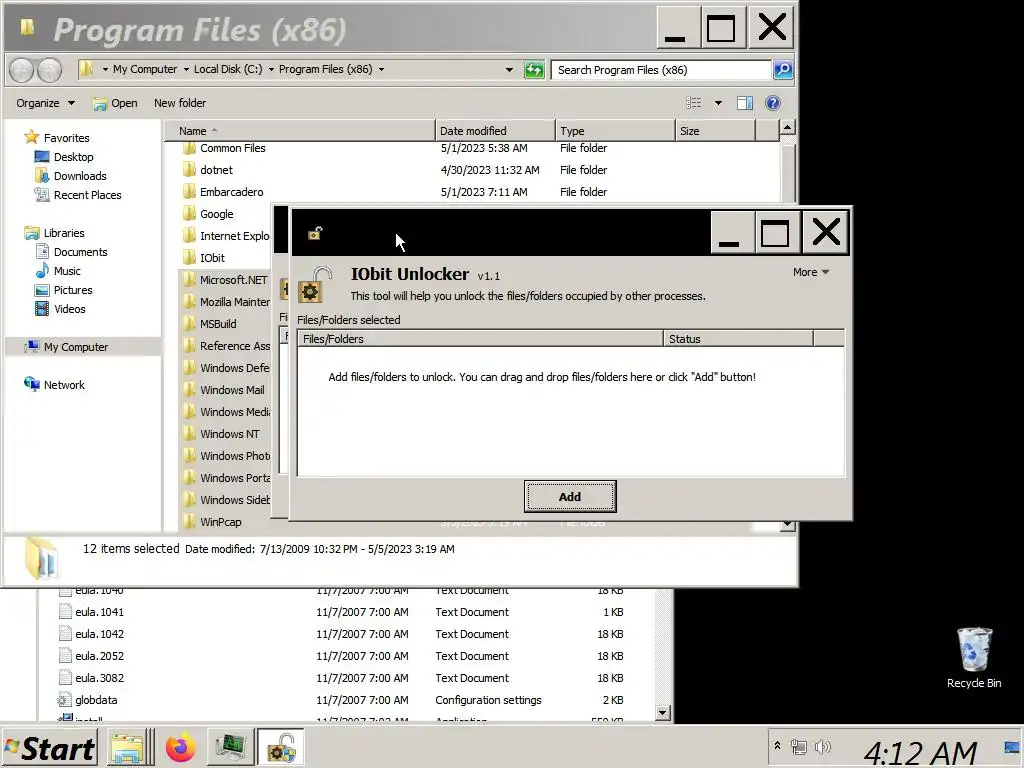Open Documents library
This screenshot has height=768, width=1024.
(x=80, y=252)
